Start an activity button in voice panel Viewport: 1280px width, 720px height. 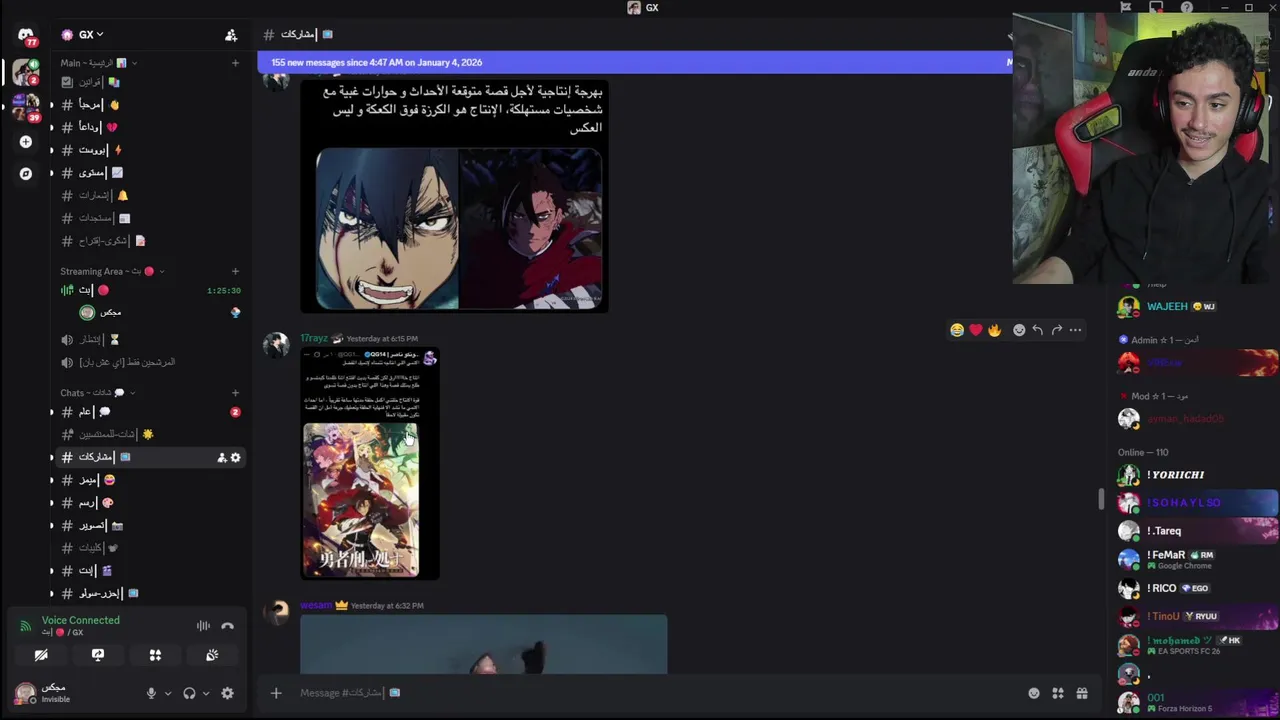pyautogui.click(x=155, y=655)
